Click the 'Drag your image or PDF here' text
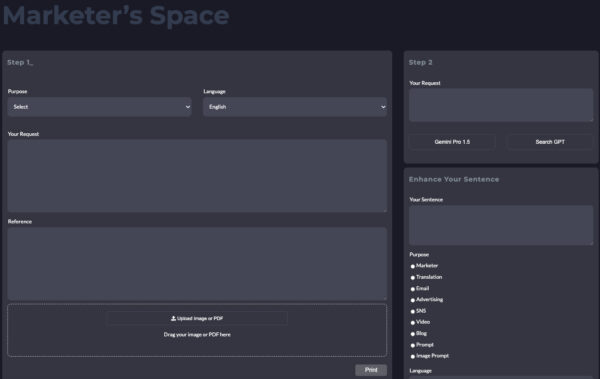Viewport: 600px width, 379px height. coord(197,335)
